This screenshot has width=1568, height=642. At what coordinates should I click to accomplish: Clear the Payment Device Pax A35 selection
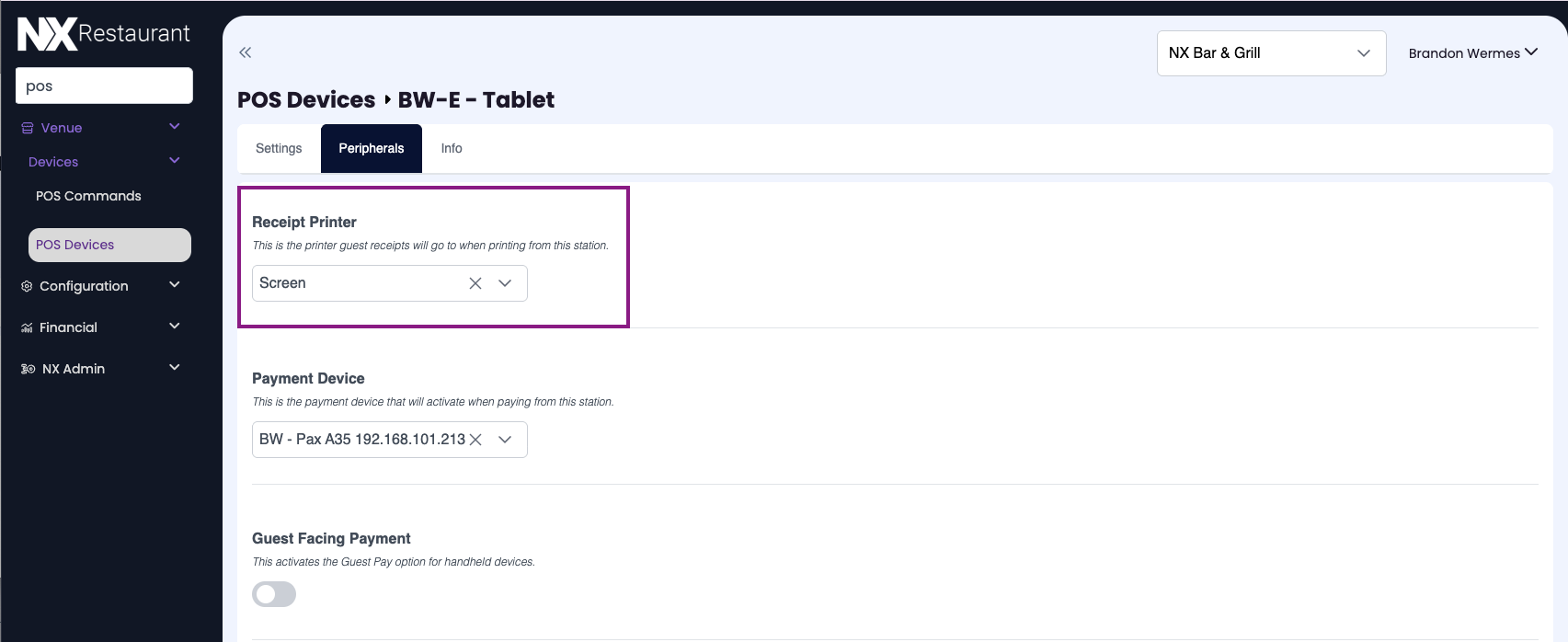(475, 440)
